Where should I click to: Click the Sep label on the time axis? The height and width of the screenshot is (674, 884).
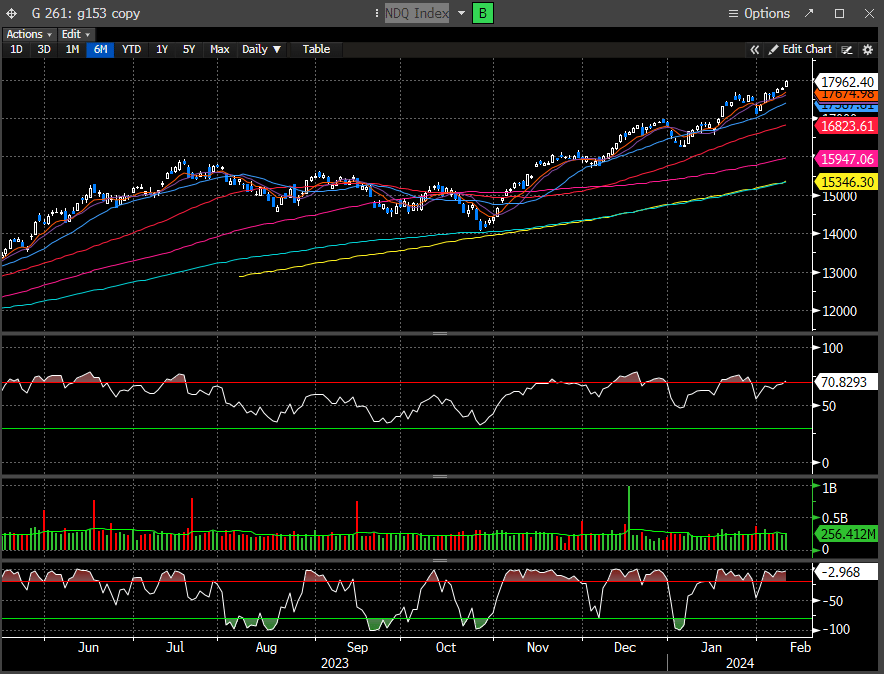[357, 648]
